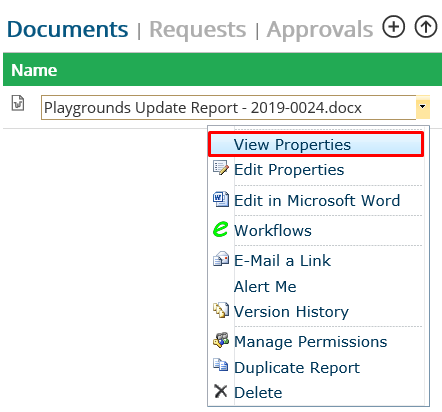
Task: Click the Manage Permissions keys icon
Action: (221, 340)
